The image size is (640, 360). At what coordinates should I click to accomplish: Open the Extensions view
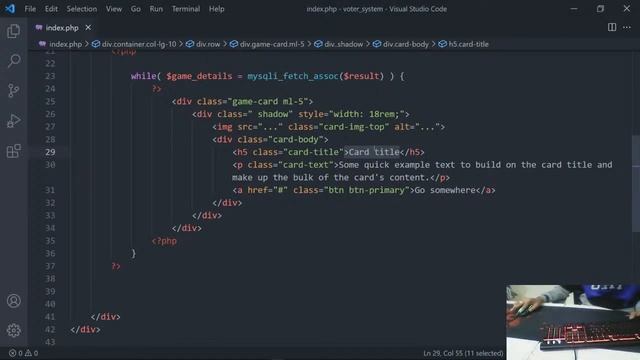coord(13,151)
